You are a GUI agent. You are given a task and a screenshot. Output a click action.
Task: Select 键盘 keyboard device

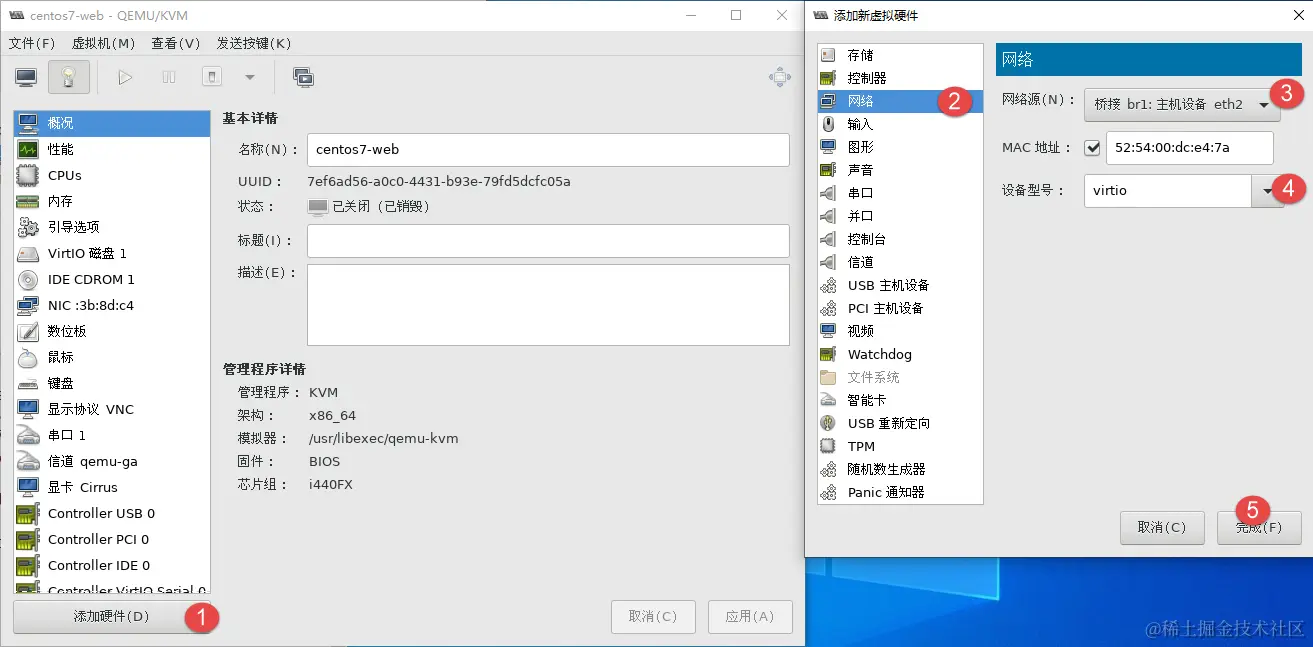tap(112, 383)
